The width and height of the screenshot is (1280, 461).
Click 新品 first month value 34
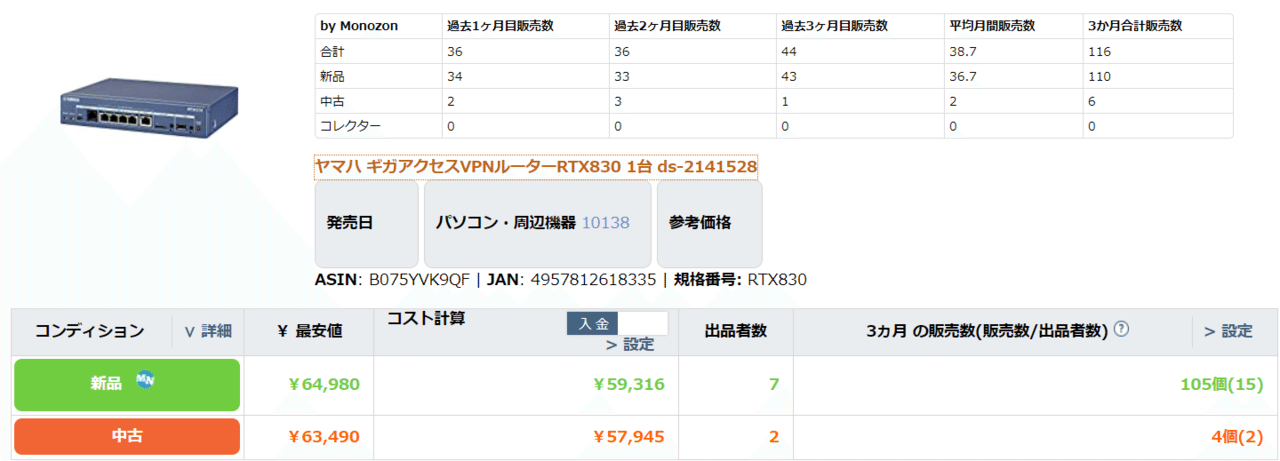coord(455,76)
